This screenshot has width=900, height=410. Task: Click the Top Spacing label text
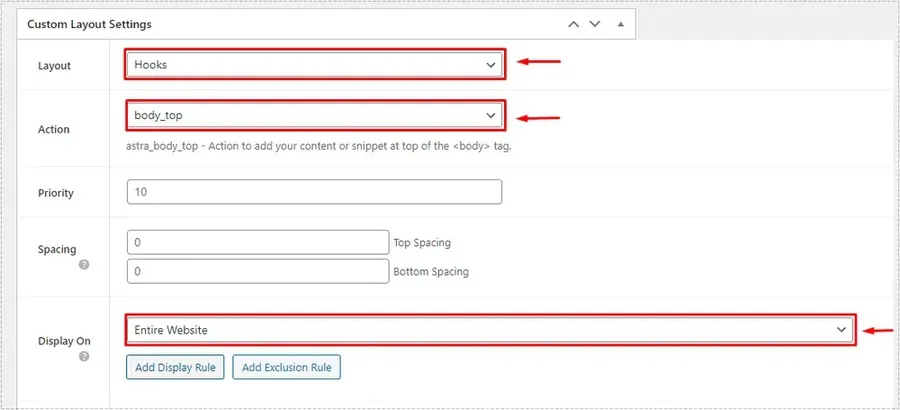pos(422,242)
